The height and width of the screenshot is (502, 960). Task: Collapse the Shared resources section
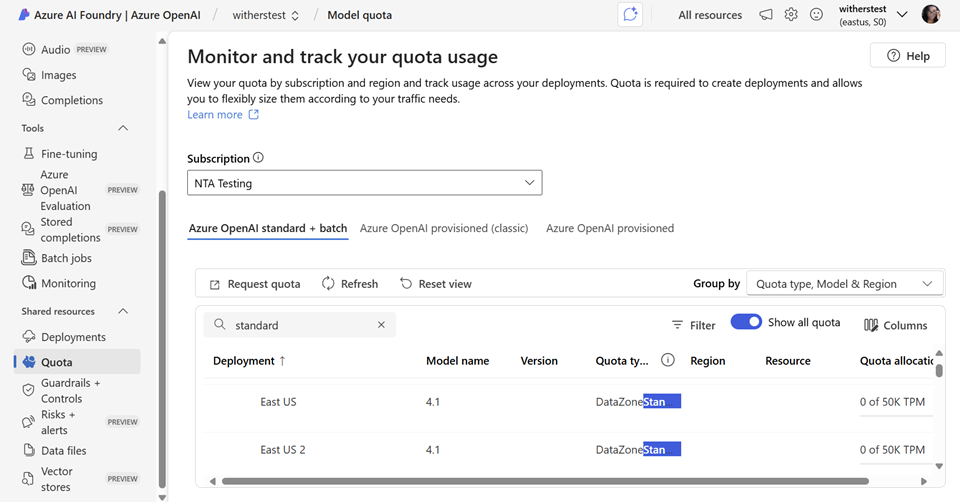tap(123, 311)
